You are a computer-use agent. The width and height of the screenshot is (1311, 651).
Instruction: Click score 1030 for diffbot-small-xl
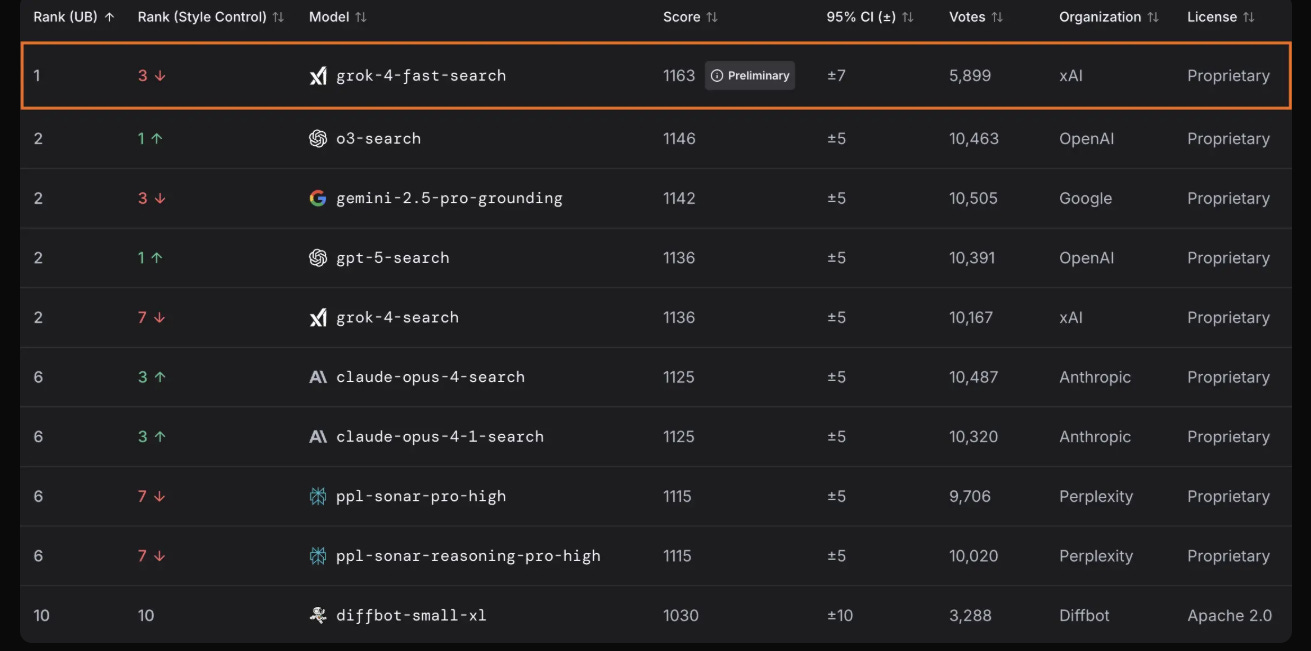(681, 615)
